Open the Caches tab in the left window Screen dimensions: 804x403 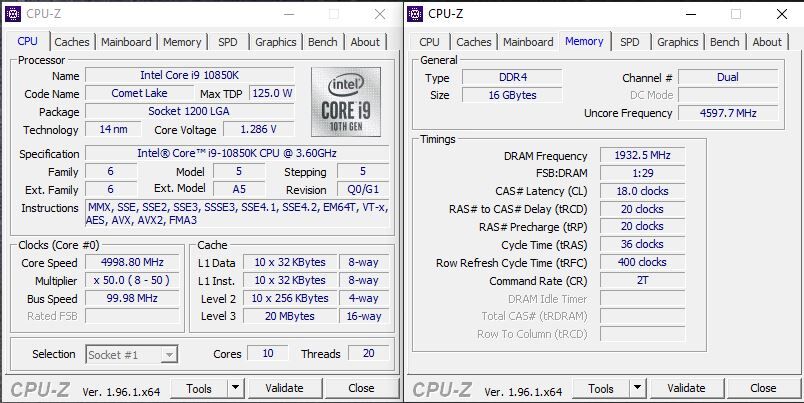(x=72, y=42)
